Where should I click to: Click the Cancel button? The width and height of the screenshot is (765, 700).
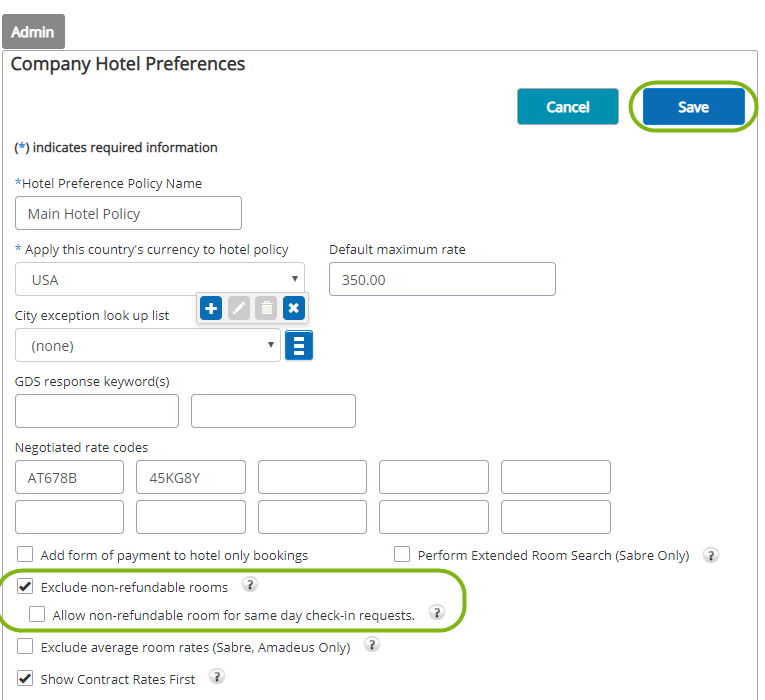567,107
